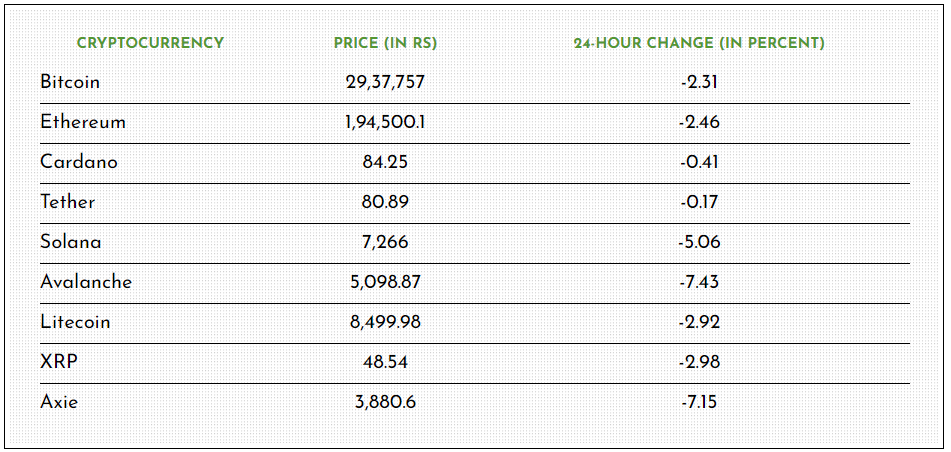Select Tether's -0.17 change value
Screen dimensions: 951x452
(x=699, y=202)
